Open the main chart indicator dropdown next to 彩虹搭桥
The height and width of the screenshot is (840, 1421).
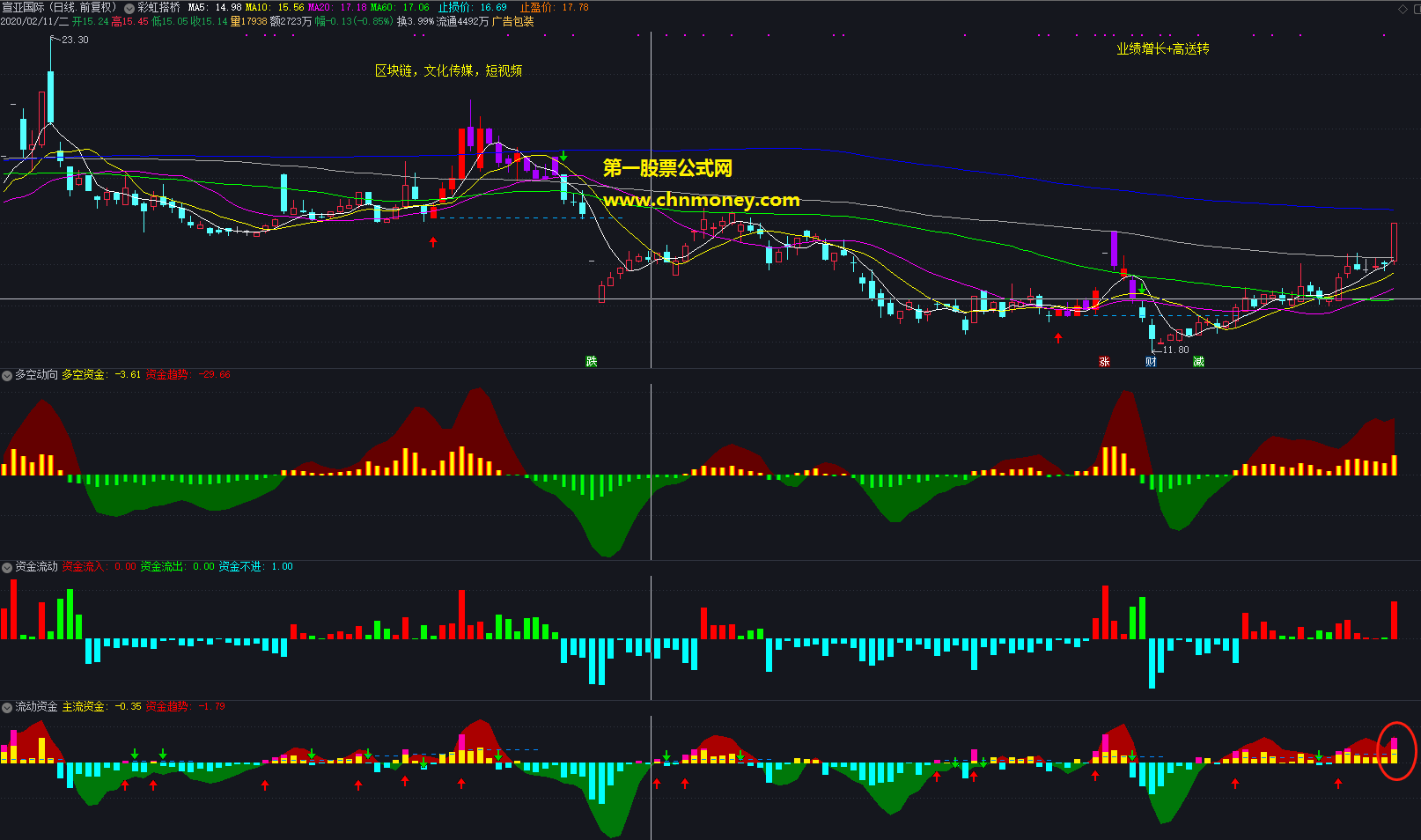point(129,8)
